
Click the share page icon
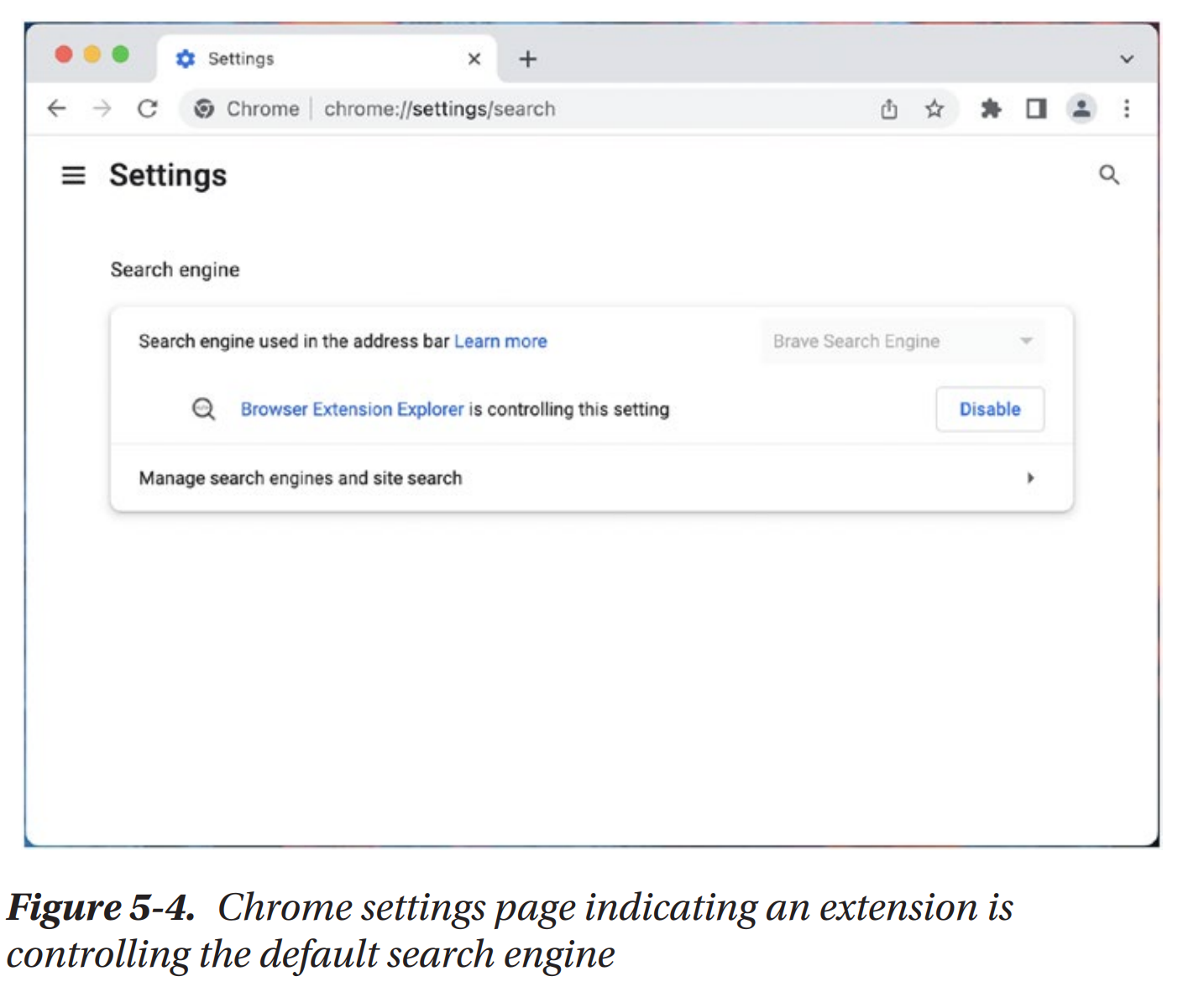click(x=889, y=109)
